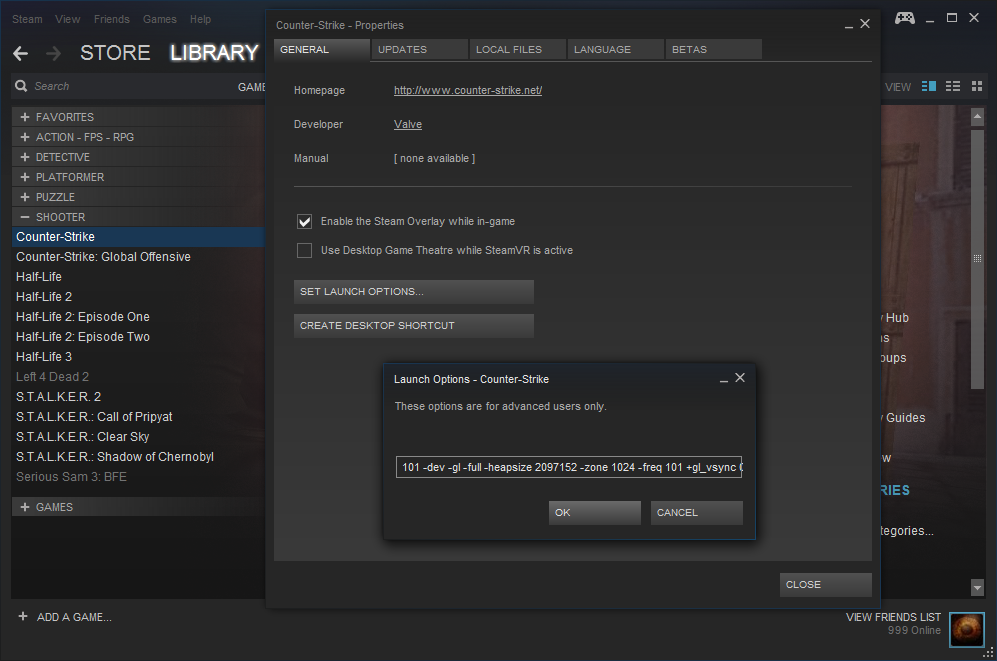Toggle Enable the Steam Overlay checkbox
The width and height of the screenshot is (997, 661).
pyautogui.click(x=305, y=221)
